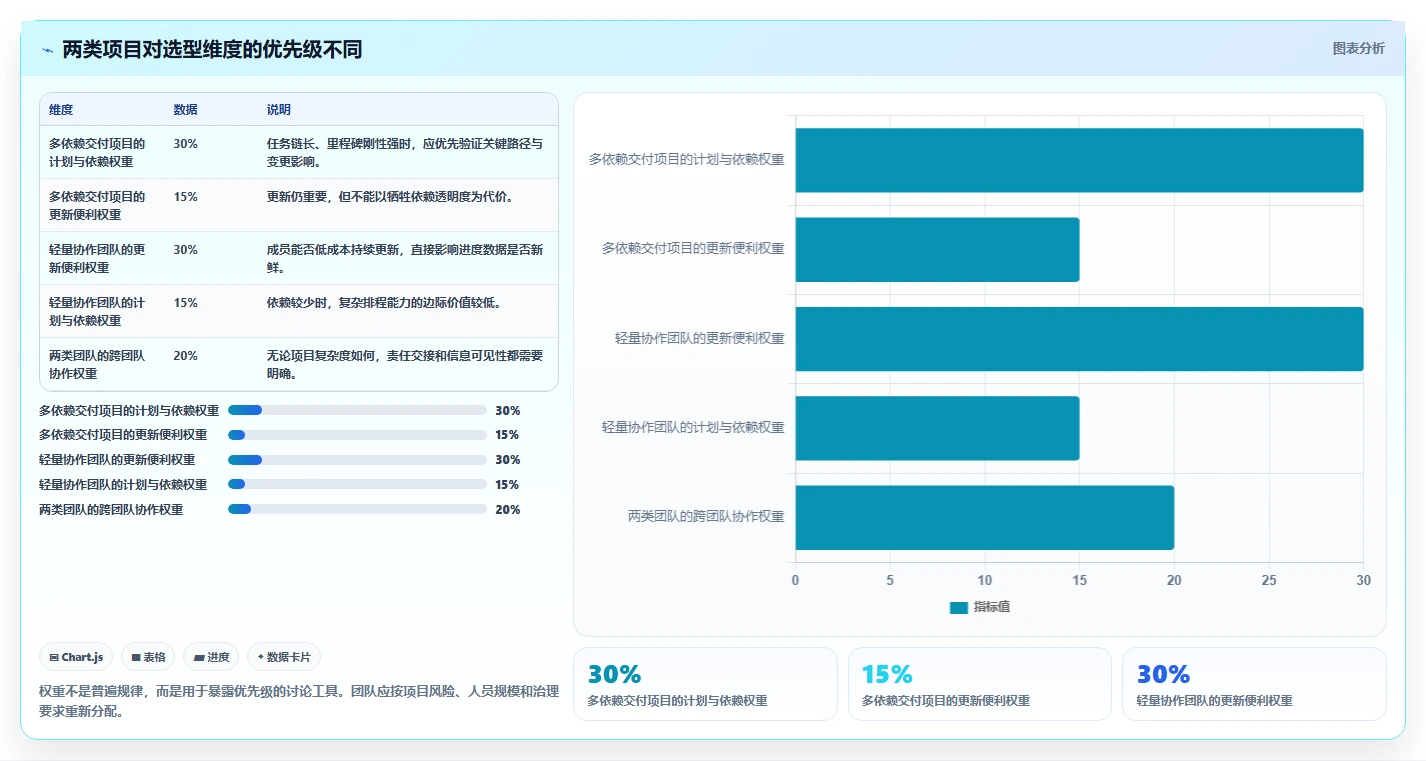The height and width of the screenshot is (761, 1426).
Task: Click the 说明 column header
Action: click(x=279, y=110)
